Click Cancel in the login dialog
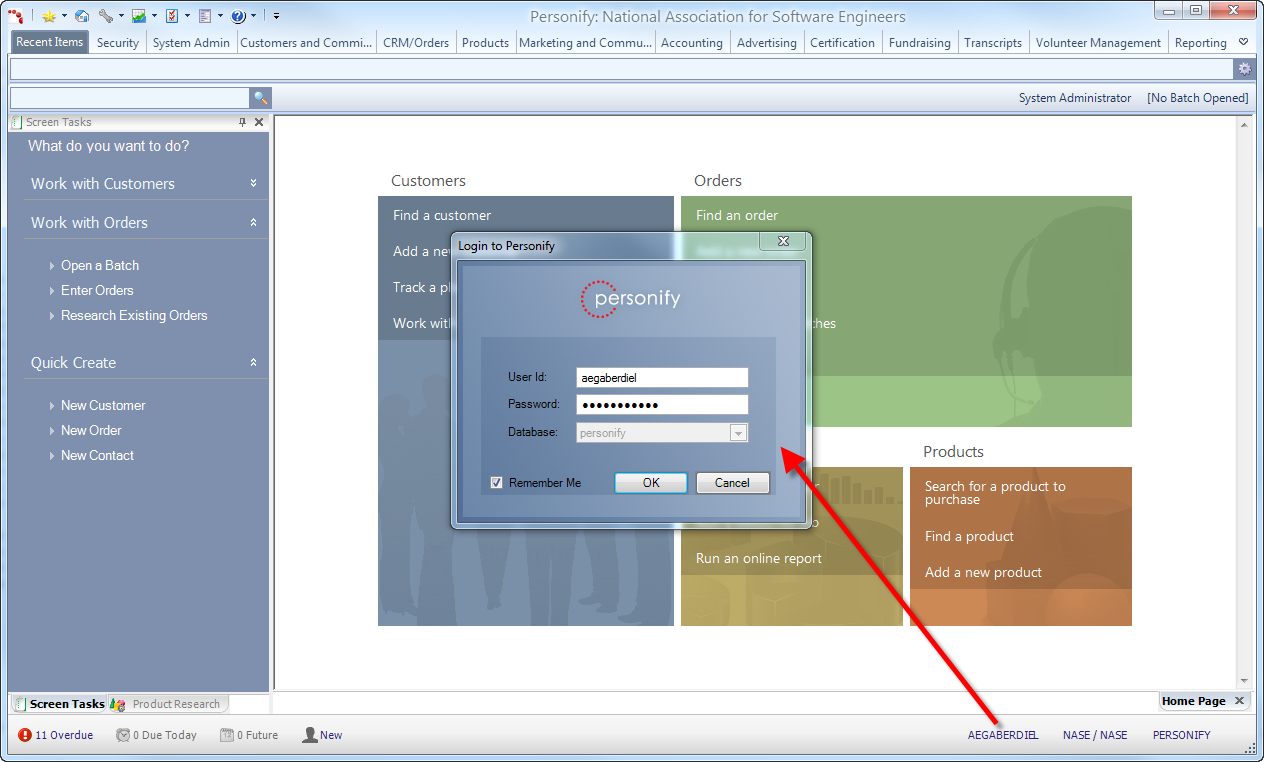 (732, 483)
